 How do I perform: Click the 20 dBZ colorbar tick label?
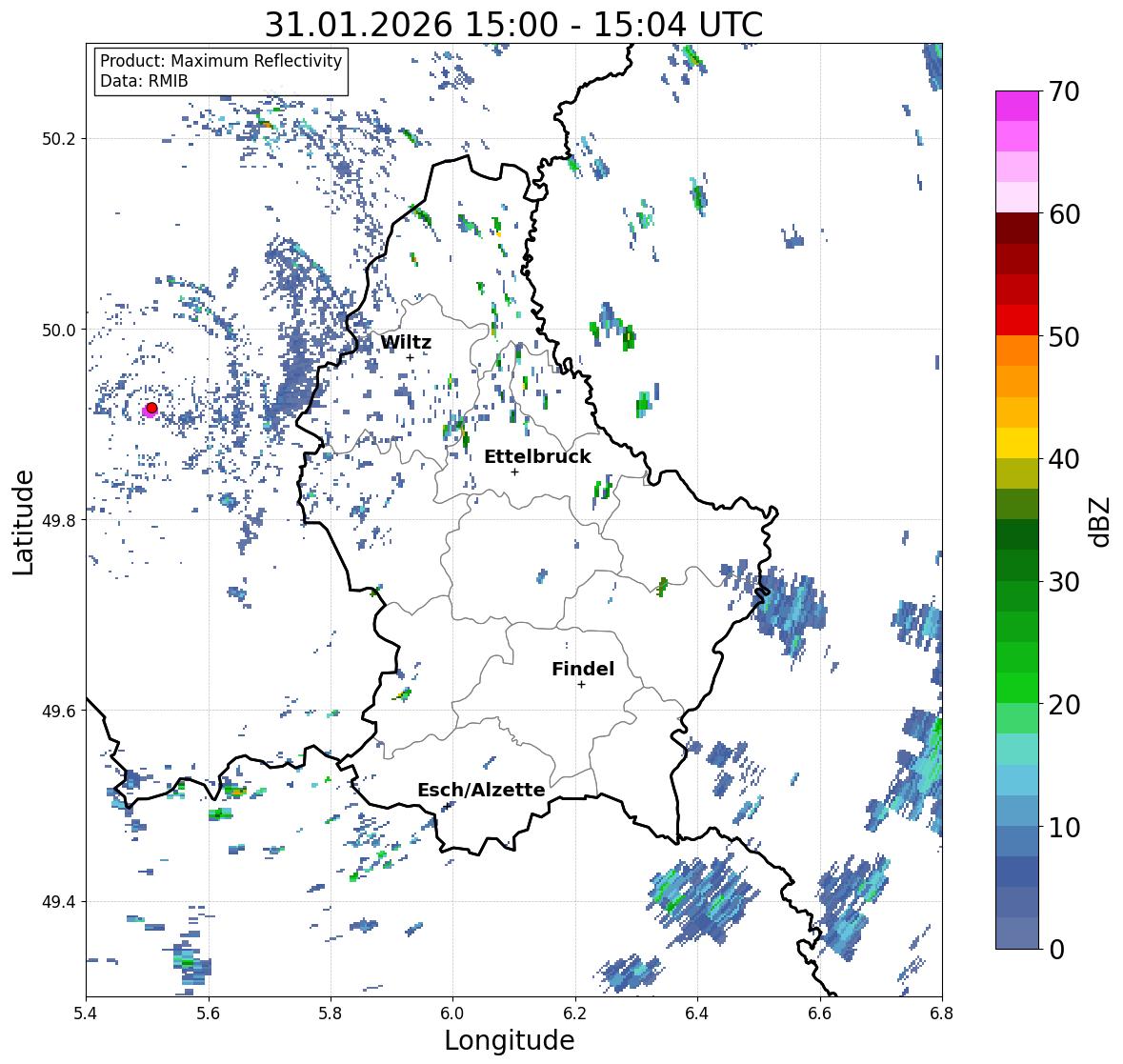(1064, 705)
